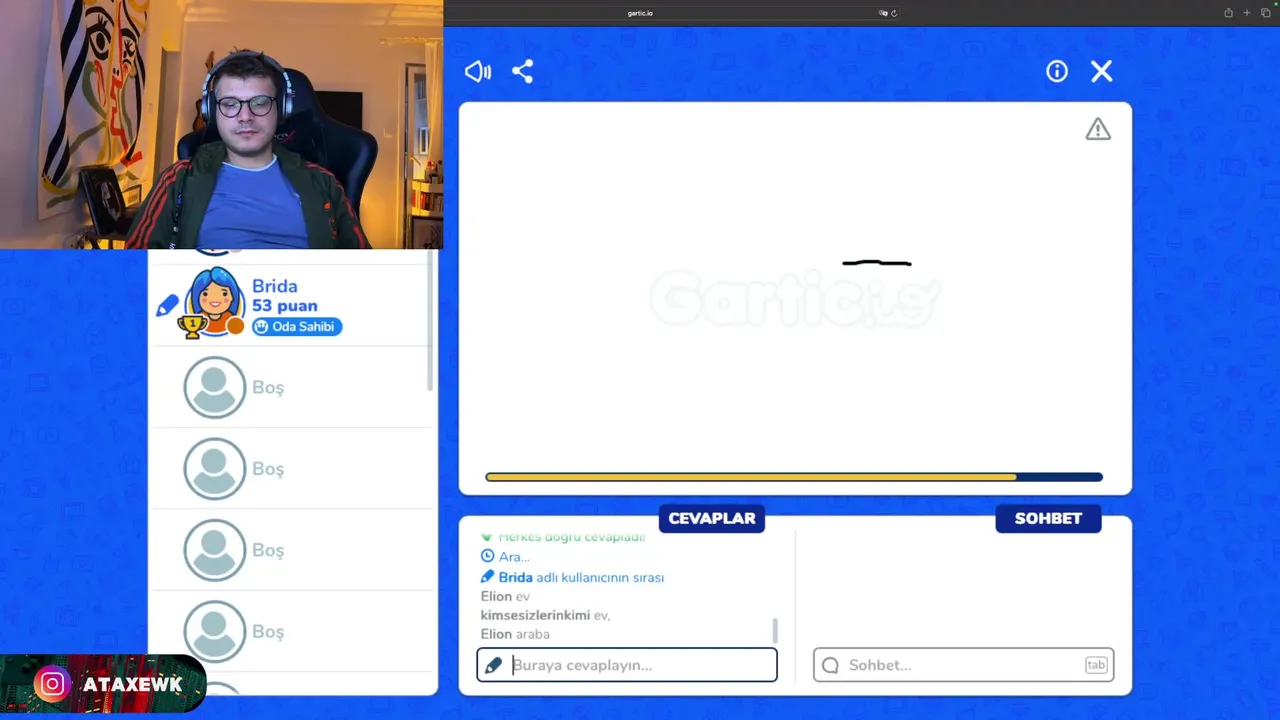This screenshot has width=1280, height=720.
Task: Click the translate icon in address bar
Action: coord(883,13)
